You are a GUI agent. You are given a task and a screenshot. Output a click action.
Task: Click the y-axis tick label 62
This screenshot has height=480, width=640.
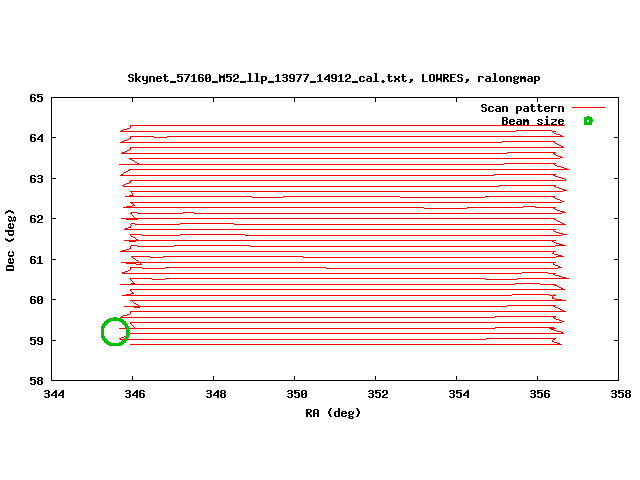36,219
